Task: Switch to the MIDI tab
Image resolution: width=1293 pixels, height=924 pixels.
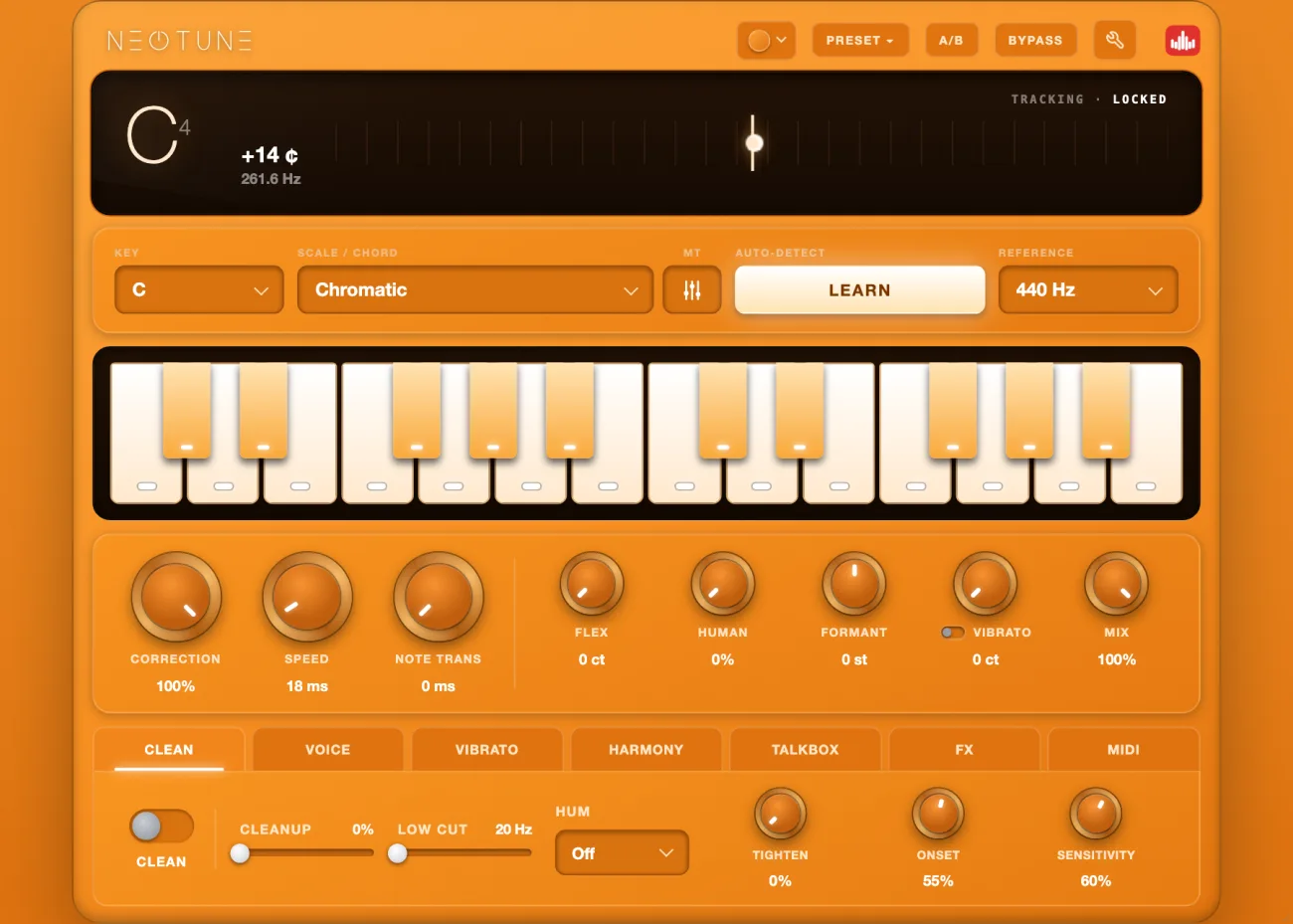Action: point(1124,750)
